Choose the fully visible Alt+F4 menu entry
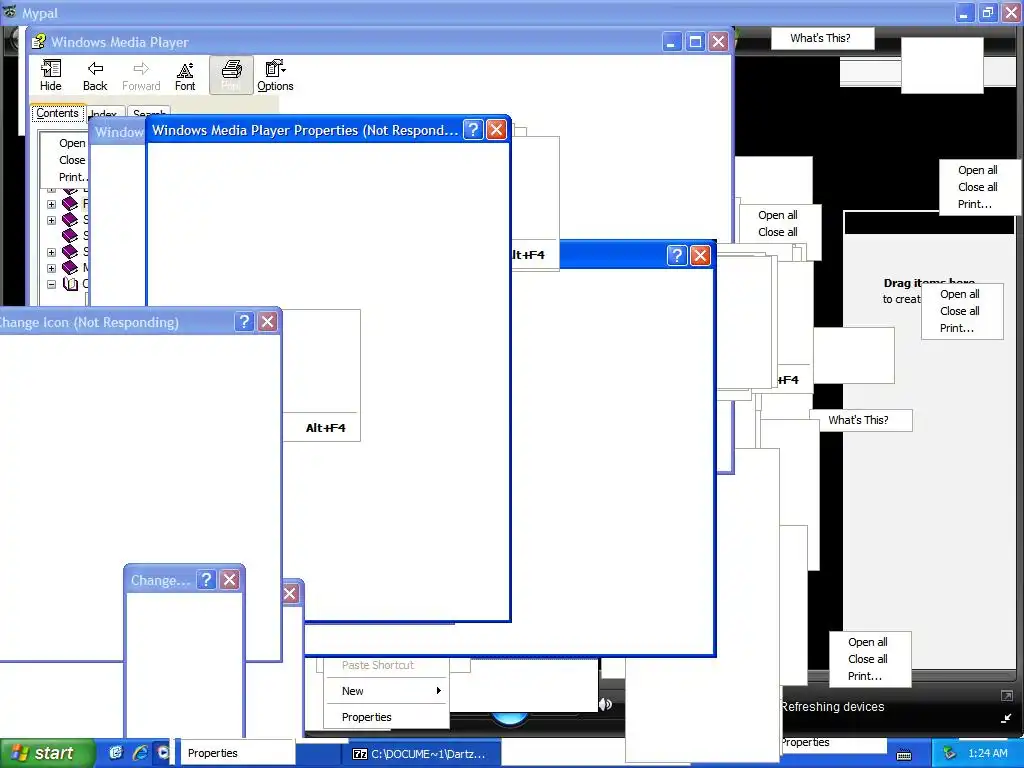1024x768 pixels. pos(325,428)
